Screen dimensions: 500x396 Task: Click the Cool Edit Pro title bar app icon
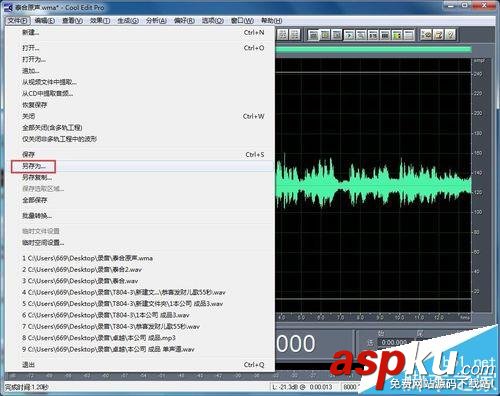[x=8, y=7]
